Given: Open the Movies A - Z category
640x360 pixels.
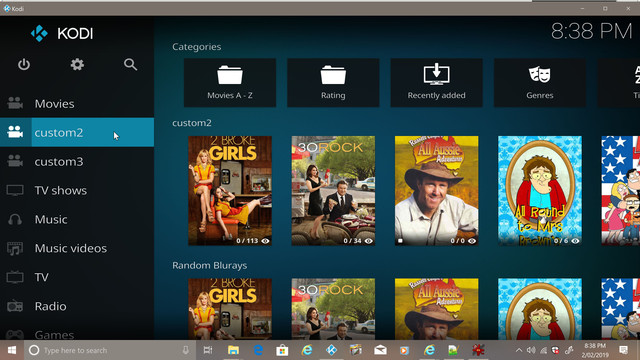Looking at the screenshot, I should click(x=230, y=83).
